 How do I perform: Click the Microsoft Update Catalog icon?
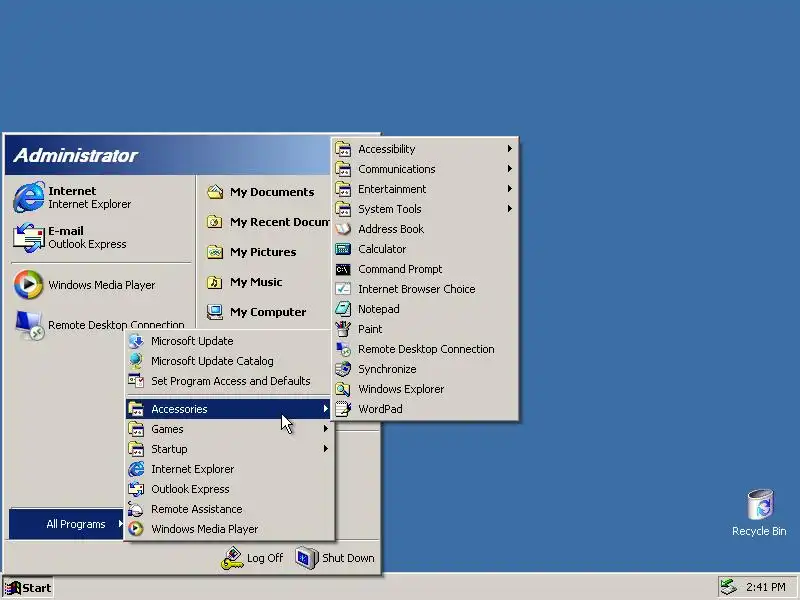pyautogui.click(x=136, y=361)
